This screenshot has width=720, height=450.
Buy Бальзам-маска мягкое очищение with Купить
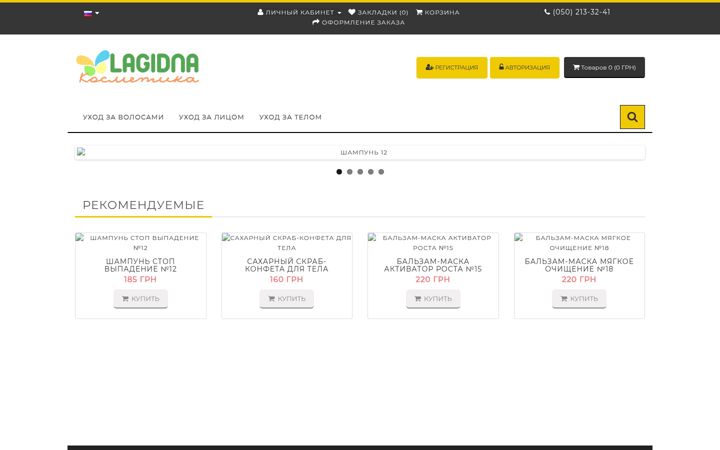click(x=579, y=298)
